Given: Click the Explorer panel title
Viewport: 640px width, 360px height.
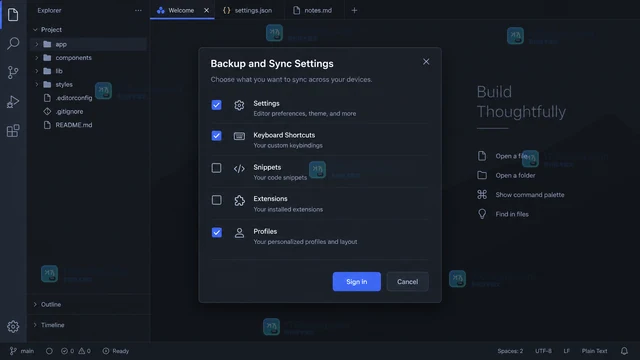Looking at the screenshot, I should tap(49, 11).
